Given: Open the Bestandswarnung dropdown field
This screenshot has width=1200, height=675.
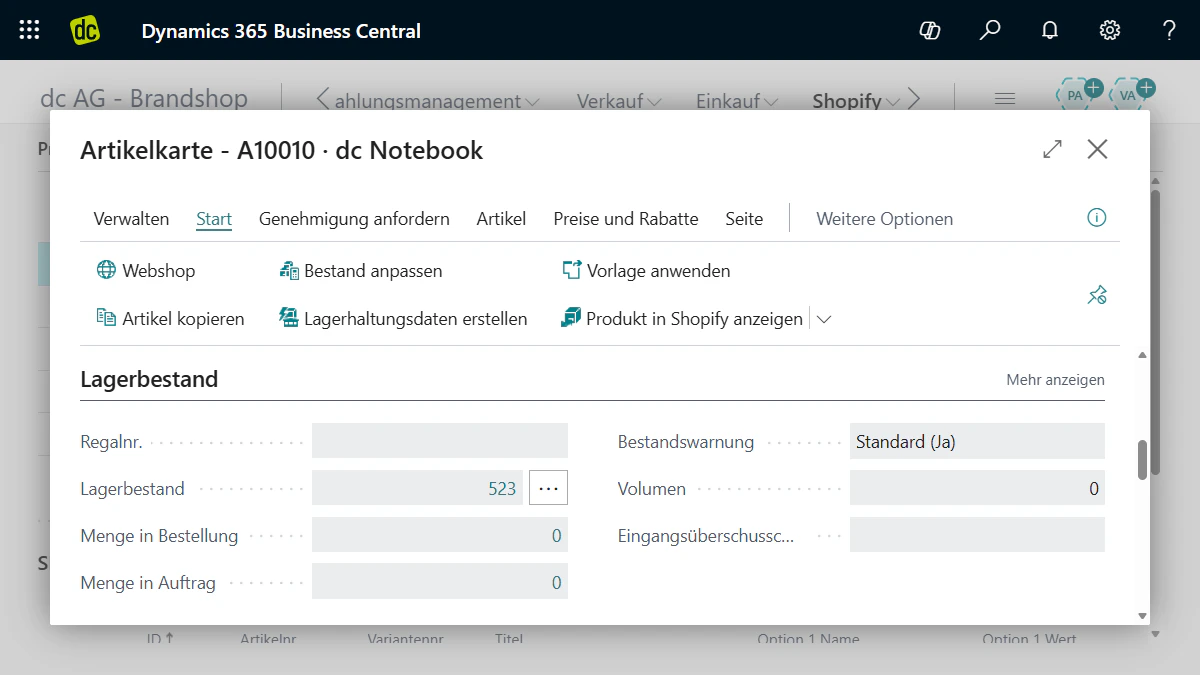Looking at the screenshot, I should [x=977, y=441].
